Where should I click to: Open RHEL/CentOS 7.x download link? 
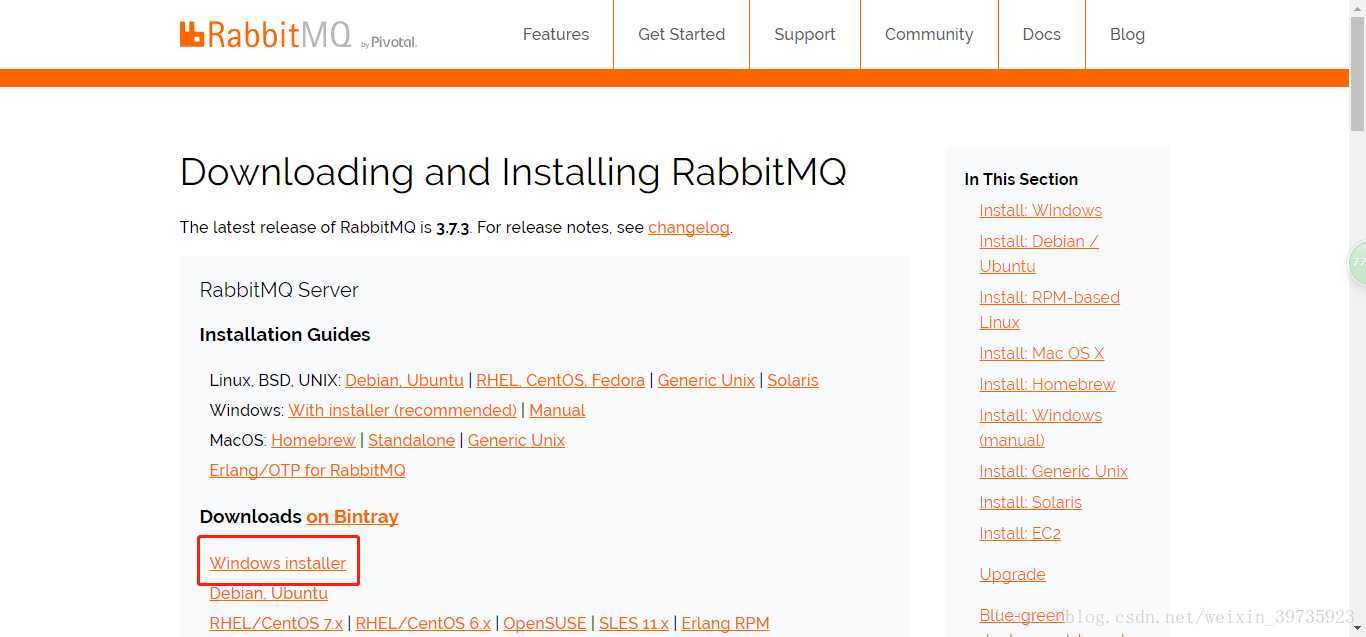[276, 623]
